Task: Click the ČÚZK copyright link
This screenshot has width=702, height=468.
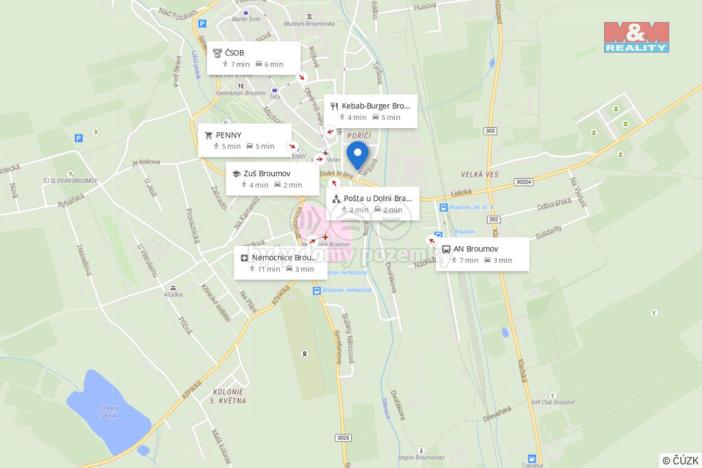Action: pyautogui.click(x=680, y=460)
